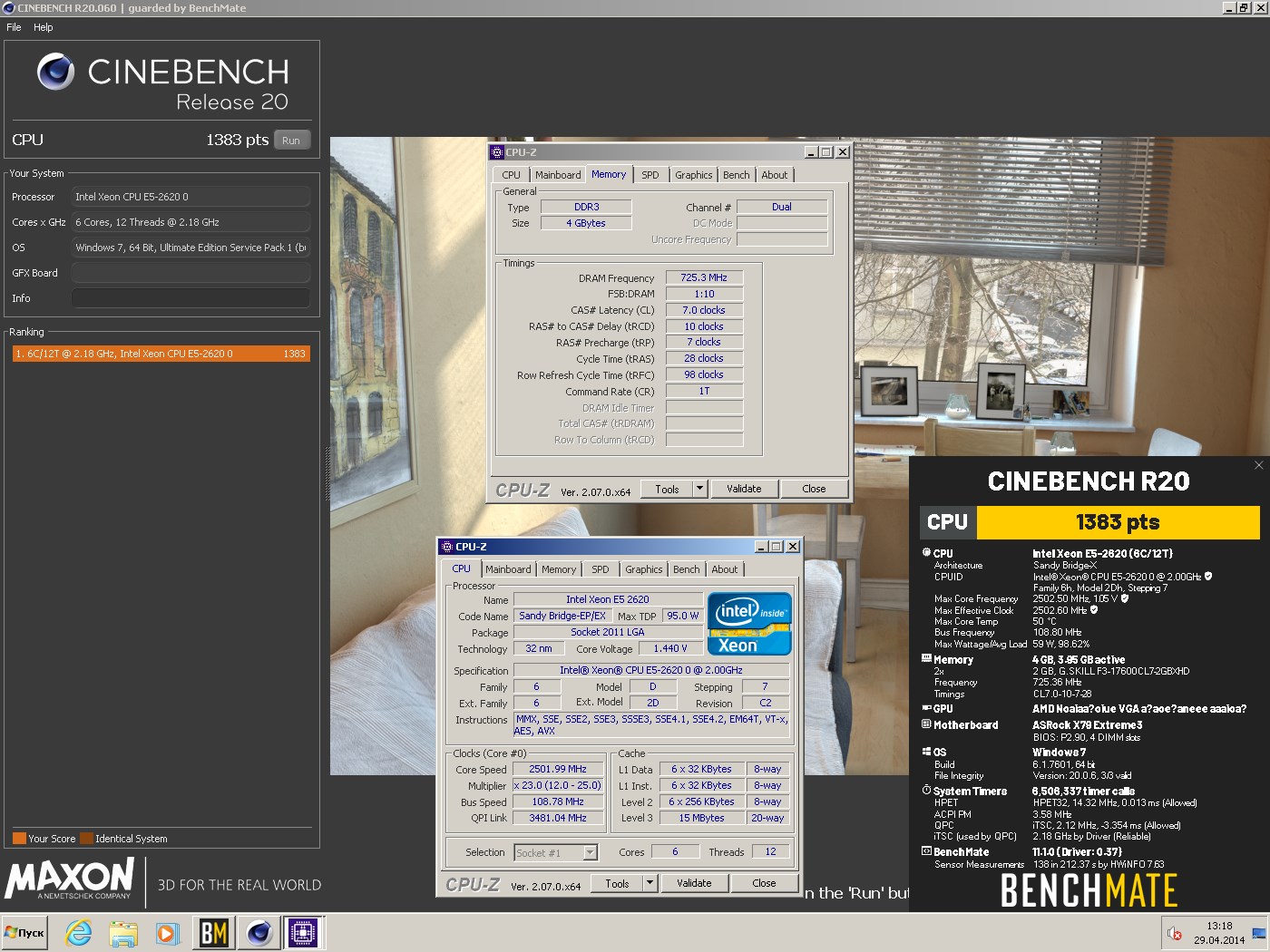Click Tools button in lower CPU-Z window

click(617, 883)
